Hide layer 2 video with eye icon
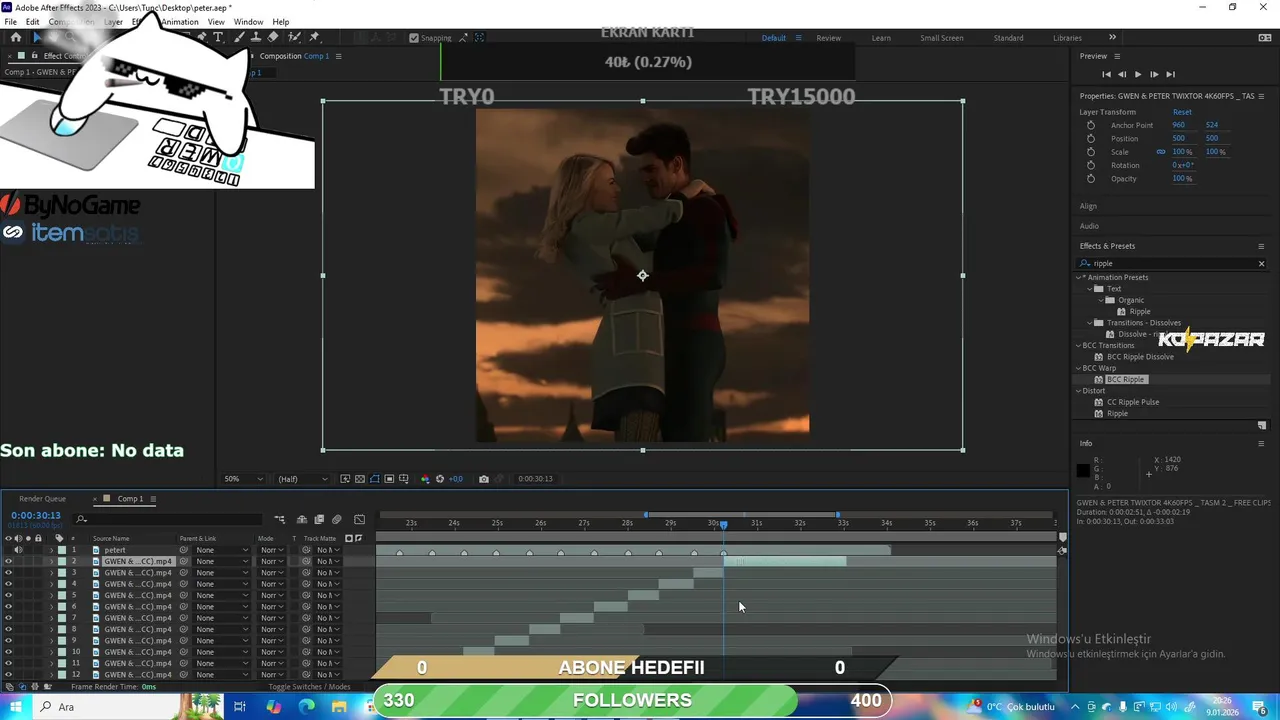The height and width of the screenshot is (720, 1280). point(8,561)
